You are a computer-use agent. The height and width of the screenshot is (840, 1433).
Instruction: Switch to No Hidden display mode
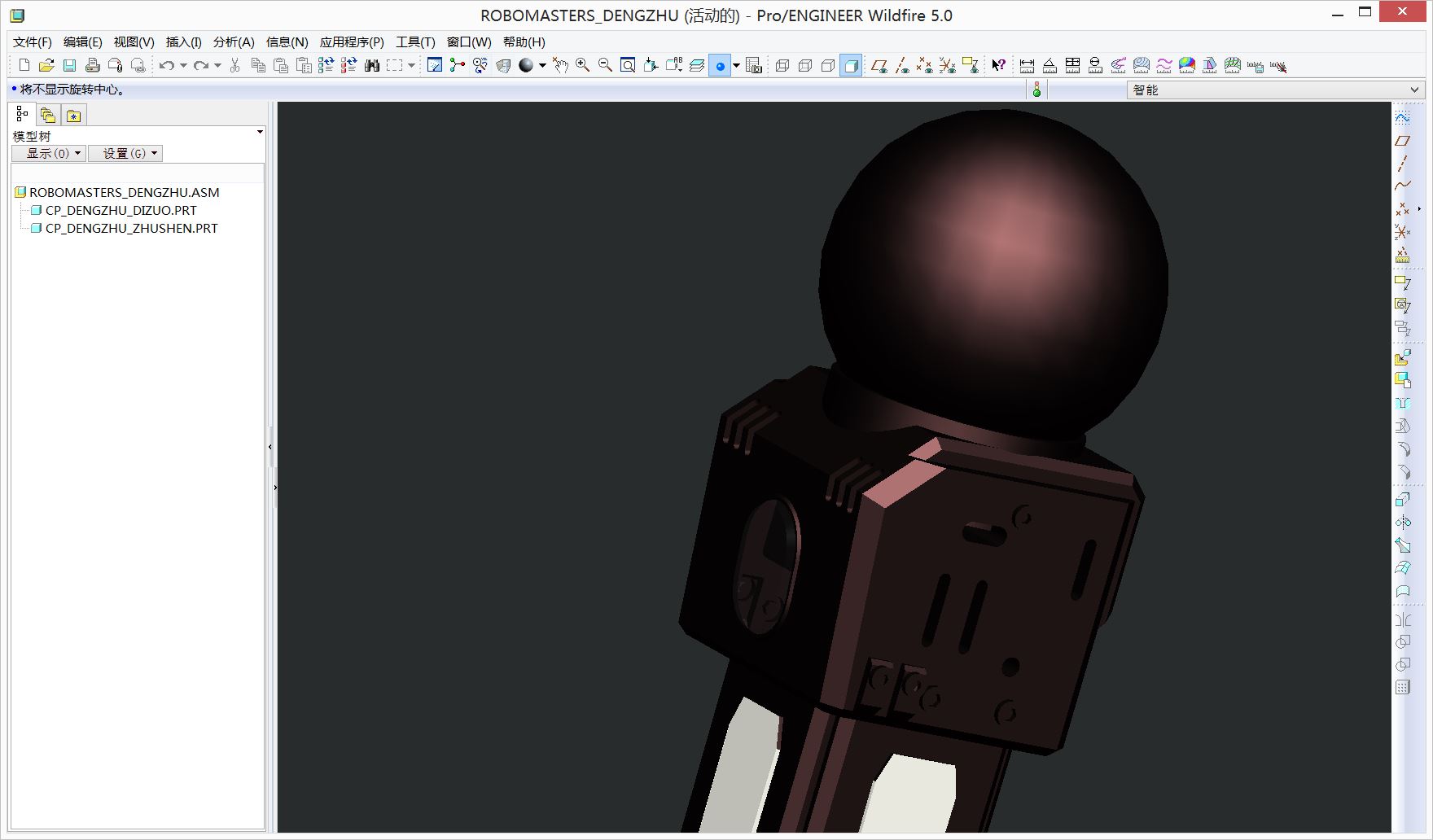(x=828, y=65)
